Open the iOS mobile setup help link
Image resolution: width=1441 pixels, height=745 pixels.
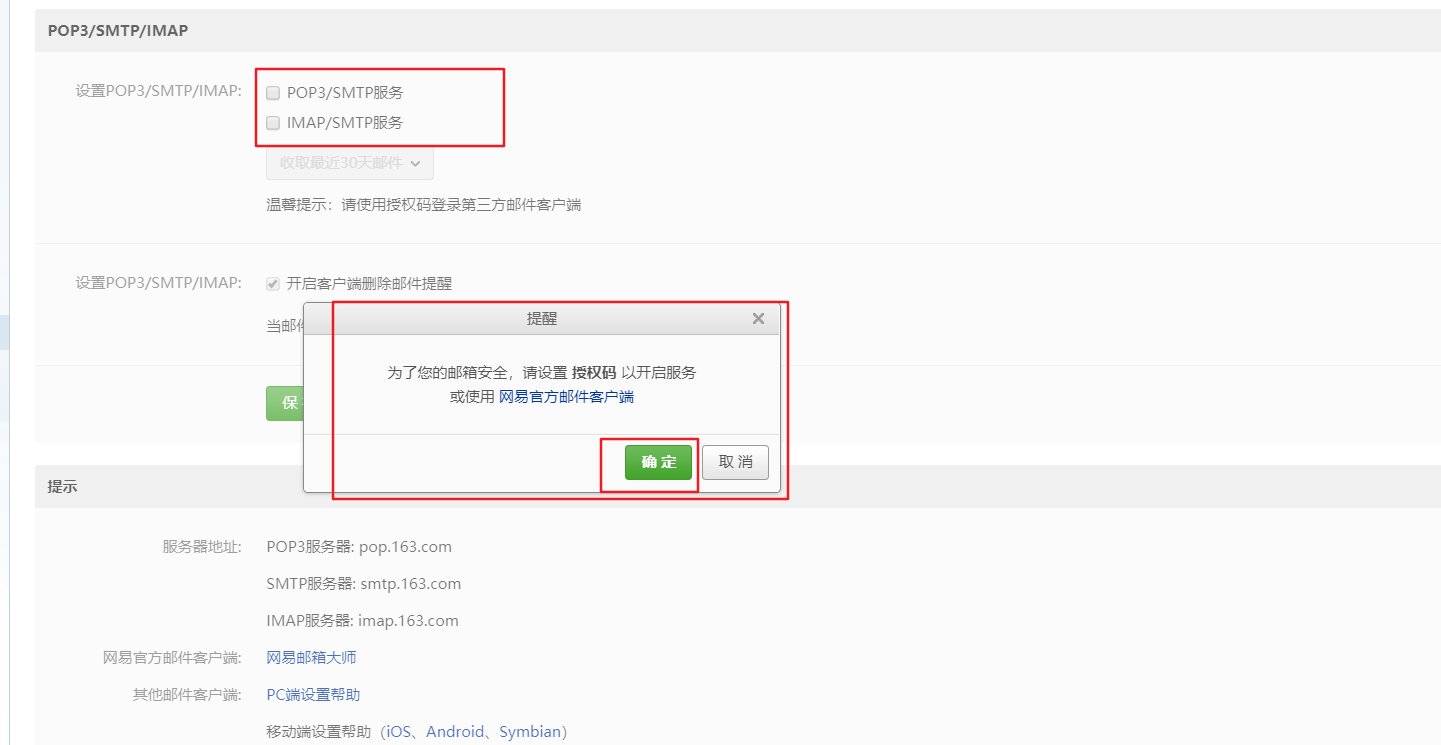[x=398, y=731]
